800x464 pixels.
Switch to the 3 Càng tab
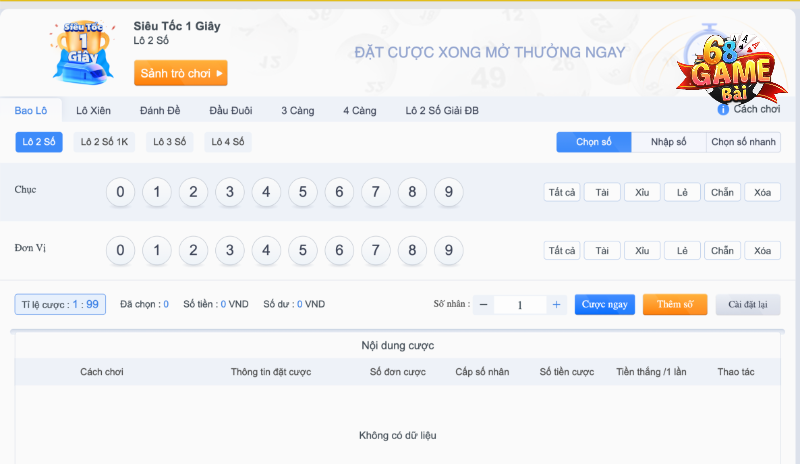point(297,110)
